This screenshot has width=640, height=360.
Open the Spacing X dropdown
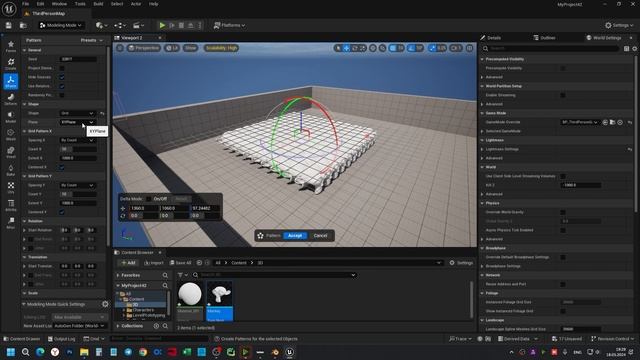click(77, 140)
